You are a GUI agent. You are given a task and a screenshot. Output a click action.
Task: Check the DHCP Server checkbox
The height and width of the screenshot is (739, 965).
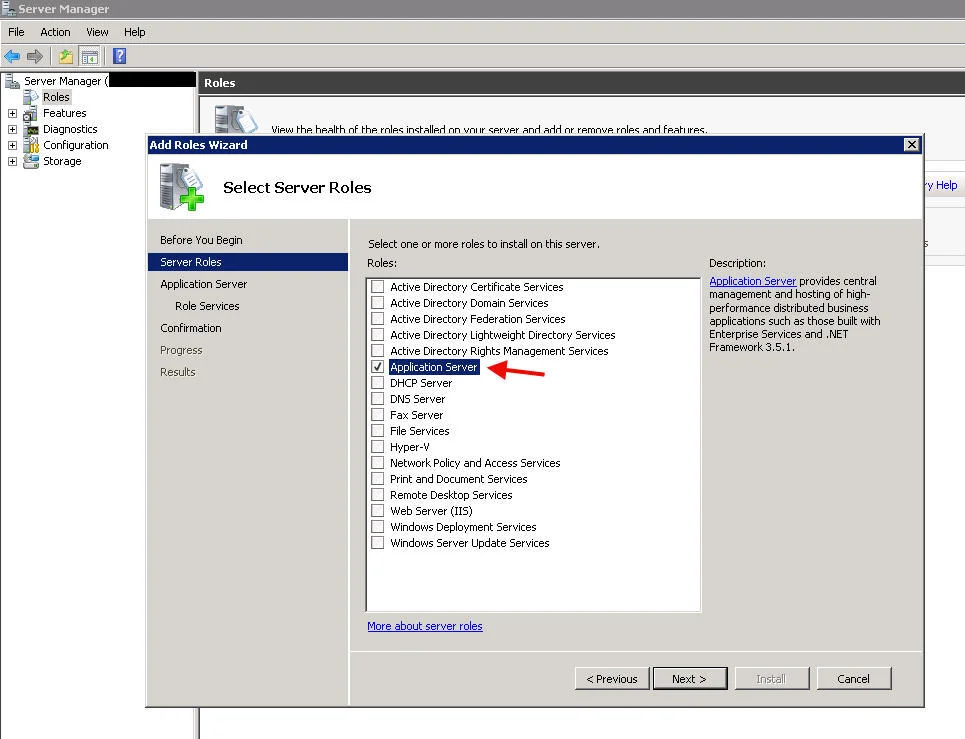coord(378,383)
